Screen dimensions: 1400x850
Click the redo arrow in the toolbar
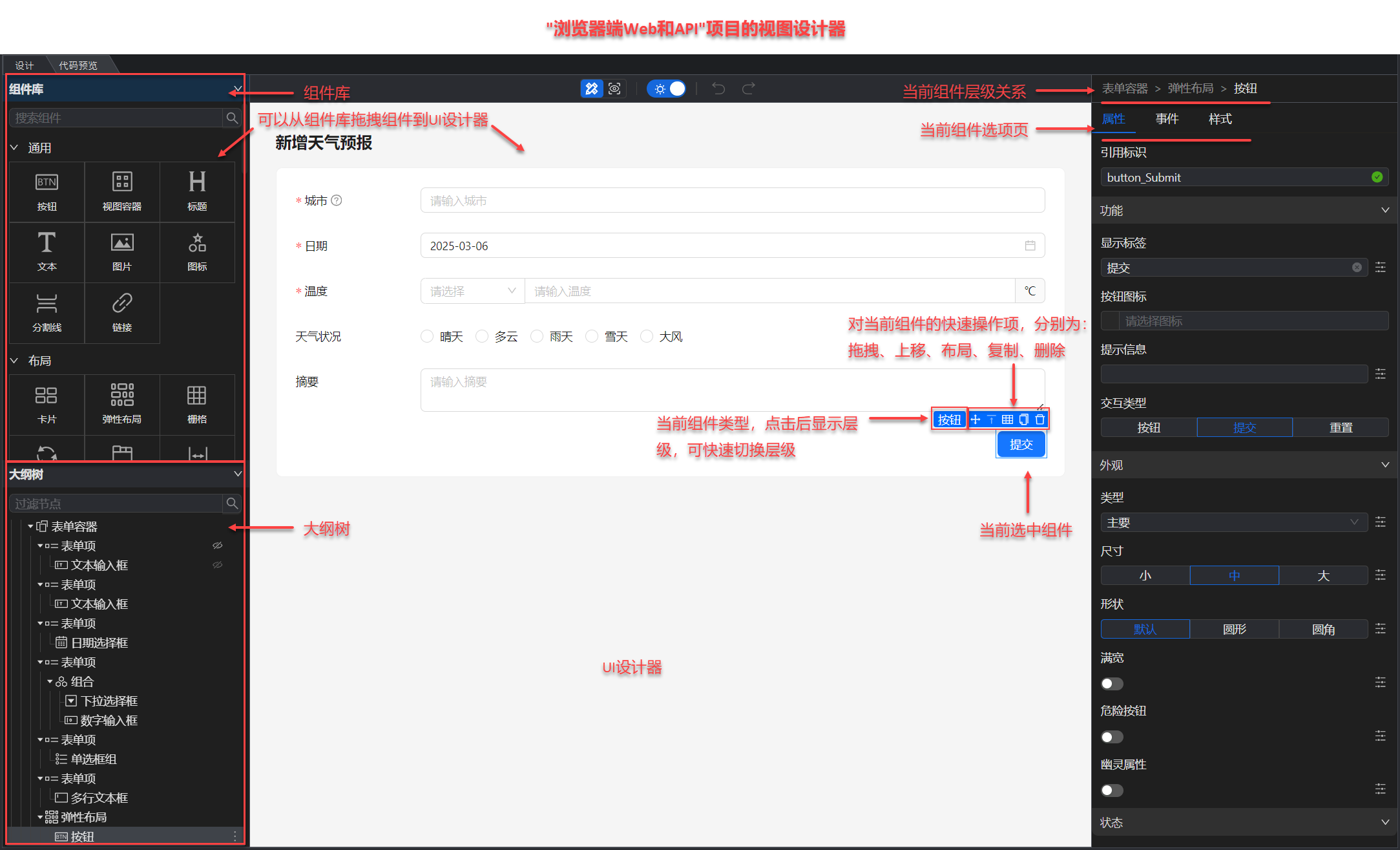[x=748, y=89]
